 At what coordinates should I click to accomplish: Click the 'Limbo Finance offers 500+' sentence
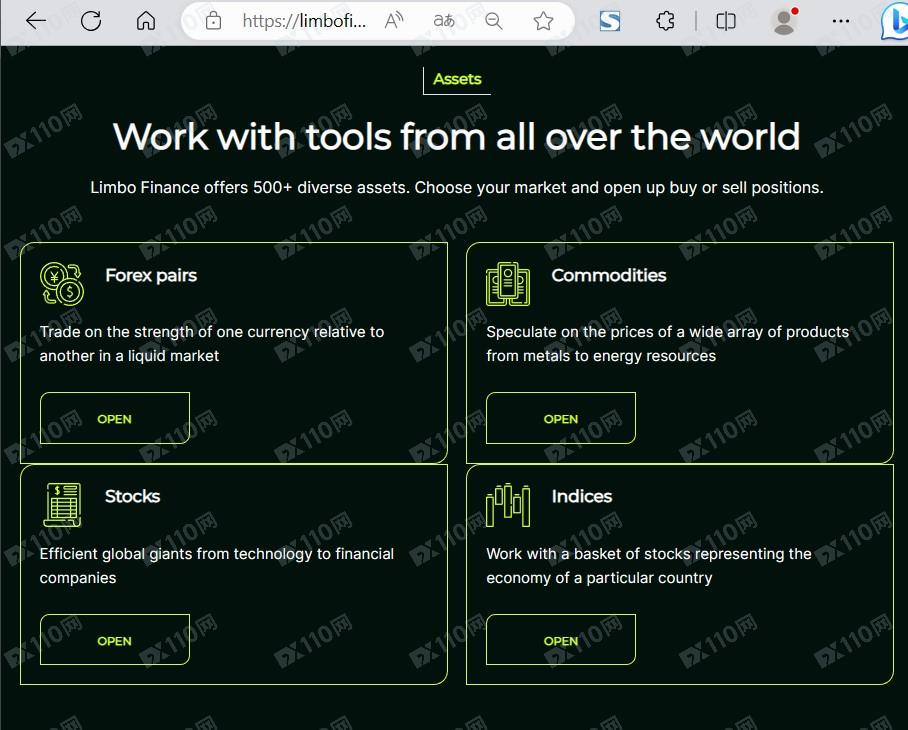pos(456,188)
